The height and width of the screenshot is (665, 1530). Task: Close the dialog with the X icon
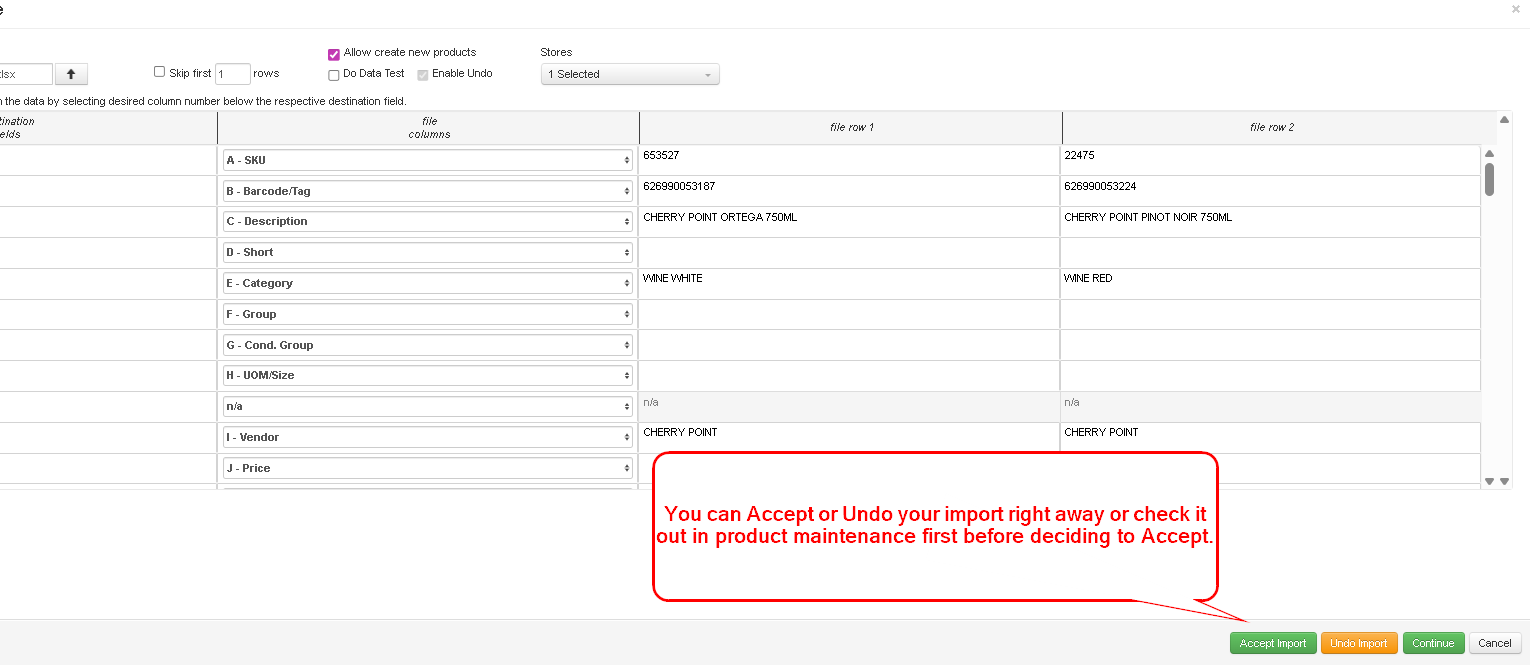pos(1516,9)
